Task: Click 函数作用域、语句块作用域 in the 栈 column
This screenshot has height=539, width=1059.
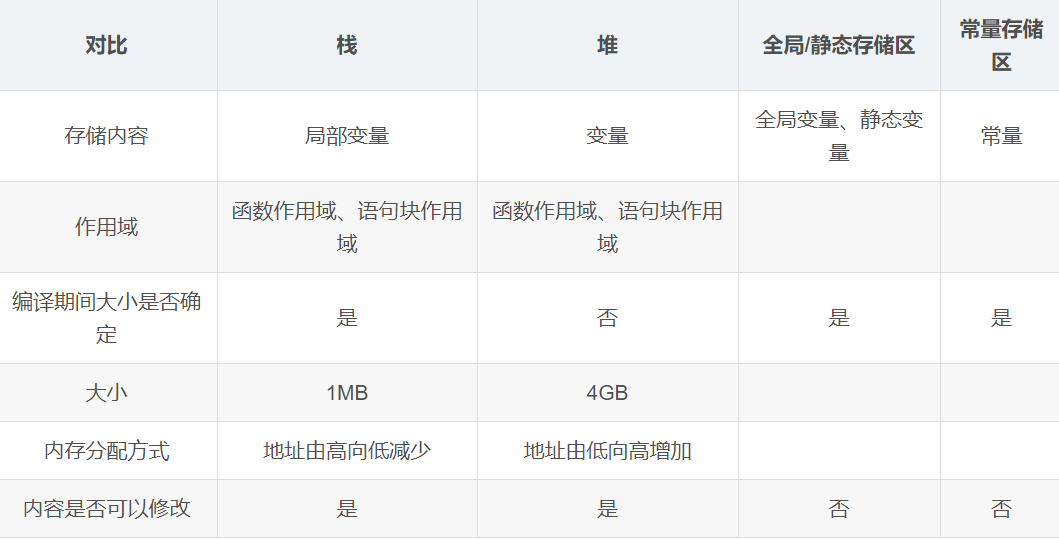Action: (346, 227)
